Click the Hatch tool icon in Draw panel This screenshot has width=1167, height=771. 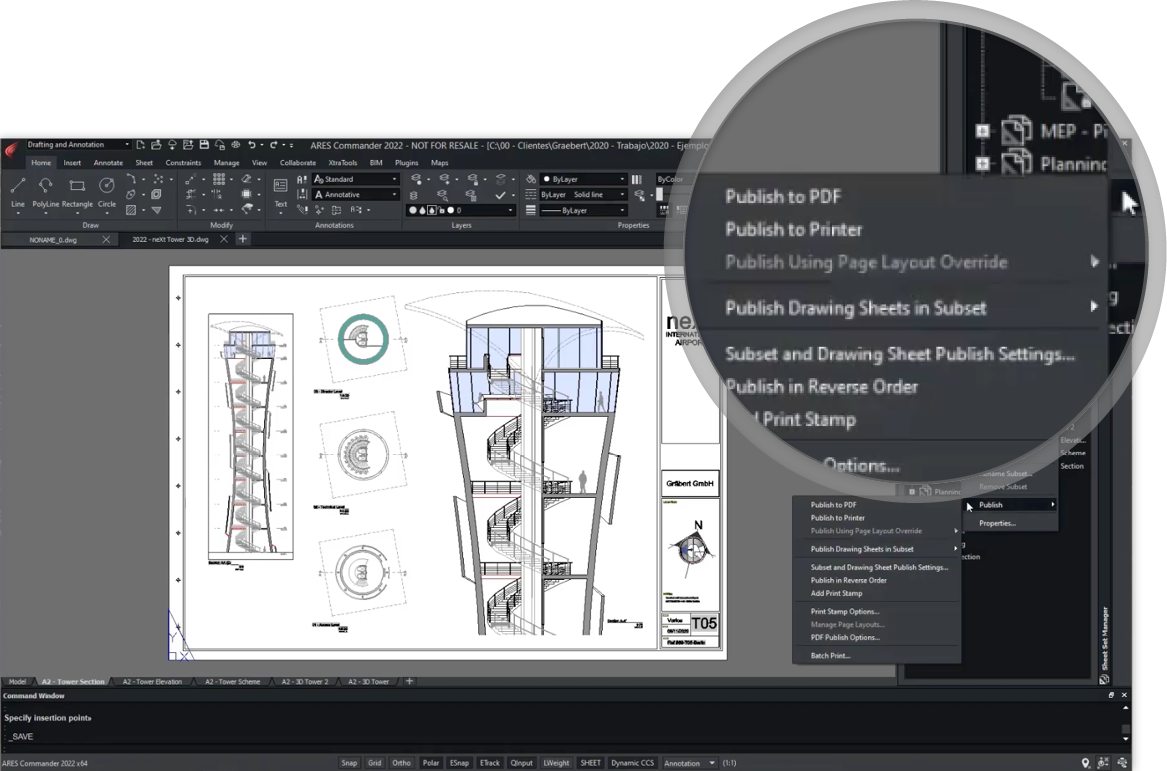point(131,211)
